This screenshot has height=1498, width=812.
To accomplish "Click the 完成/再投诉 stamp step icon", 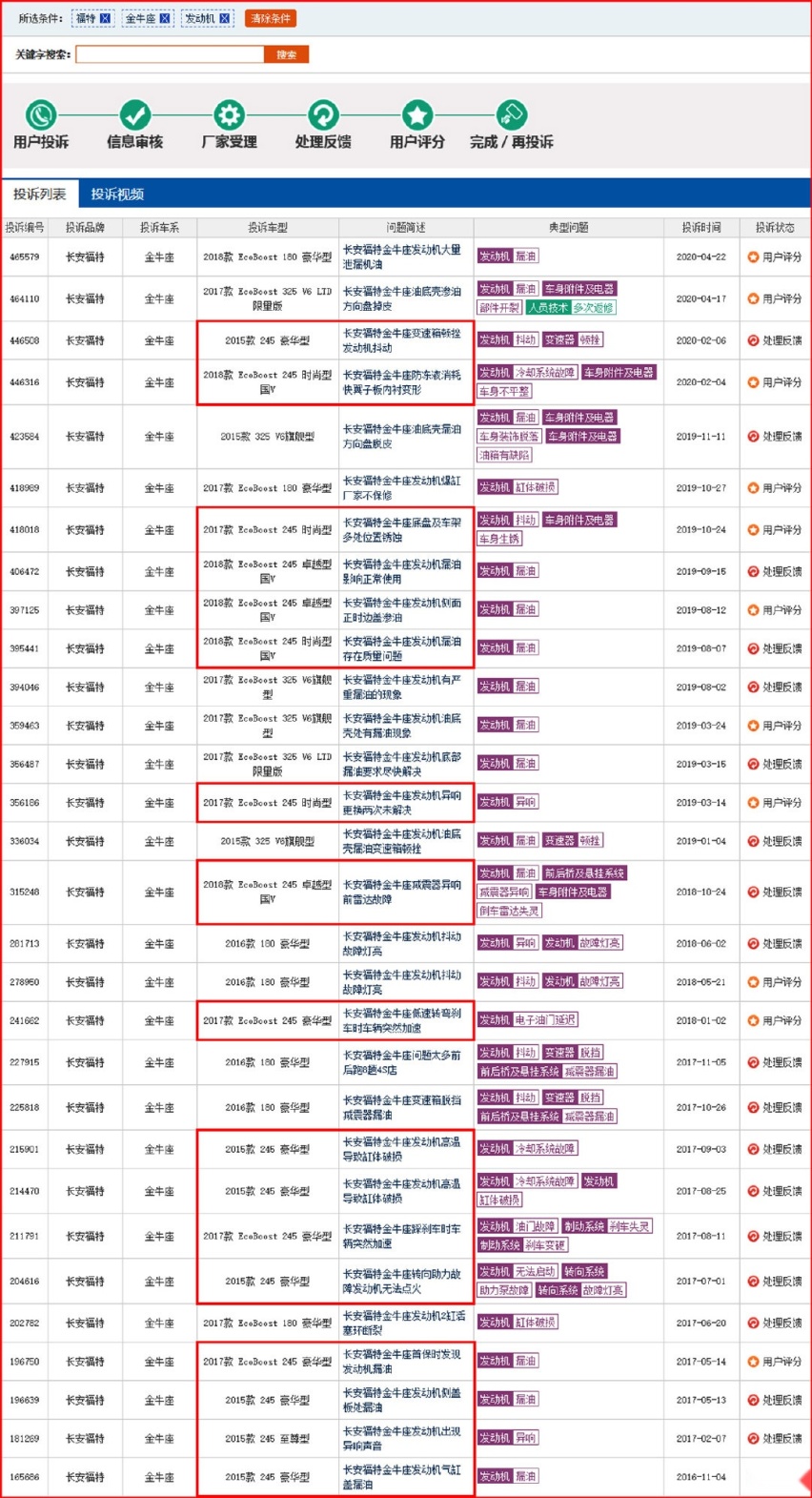I will tap(511, 115).
